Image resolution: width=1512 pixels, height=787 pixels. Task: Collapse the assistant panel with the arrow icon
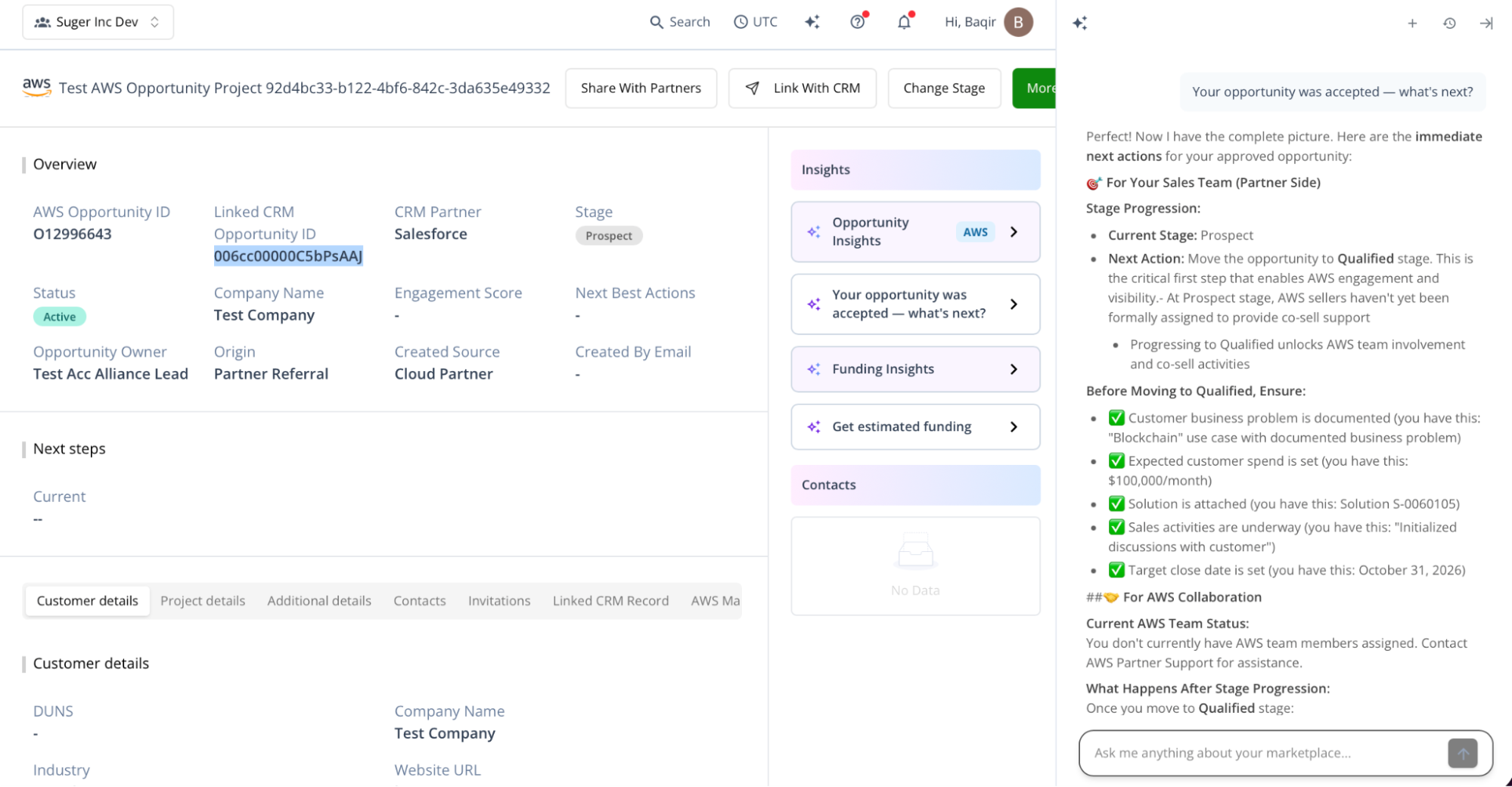(1485, 23)
